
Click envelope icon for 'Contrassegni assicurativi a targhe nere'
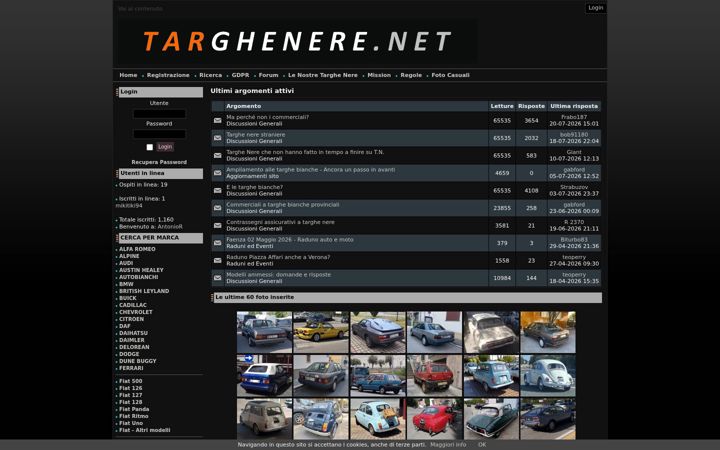218,225
